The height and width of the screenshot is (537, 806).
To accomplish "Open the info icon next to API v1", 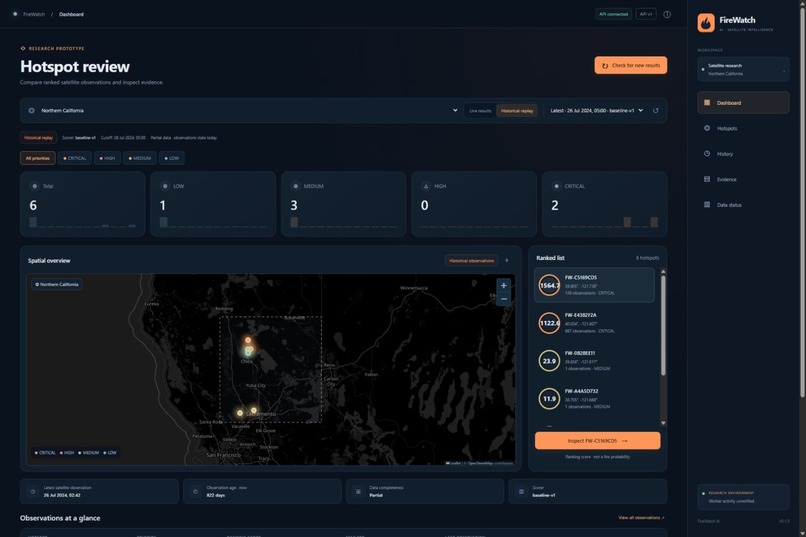I will pos(667,14).
